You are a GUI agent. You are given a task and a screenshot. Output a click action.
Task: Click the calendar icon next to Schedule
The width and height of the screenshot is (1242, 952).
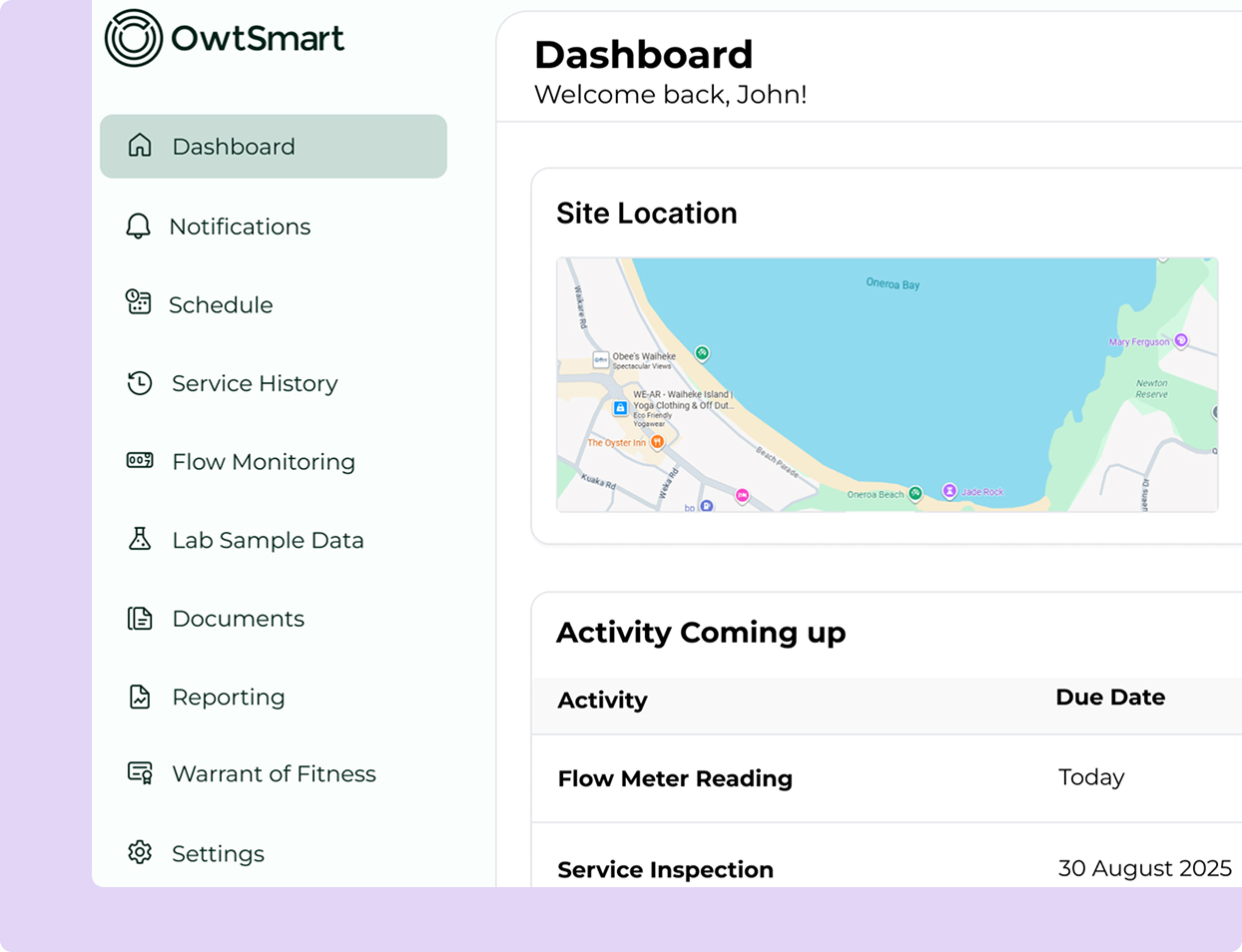[x=139, y=304]
